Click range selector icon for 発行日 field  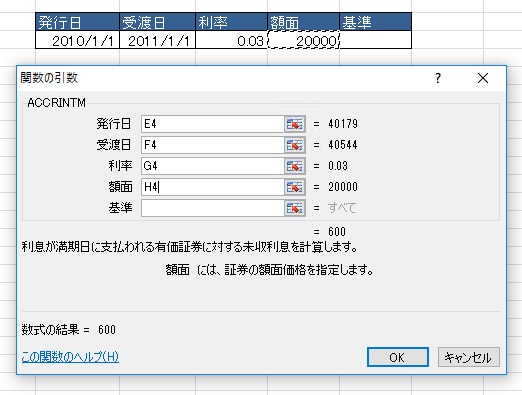295,124
